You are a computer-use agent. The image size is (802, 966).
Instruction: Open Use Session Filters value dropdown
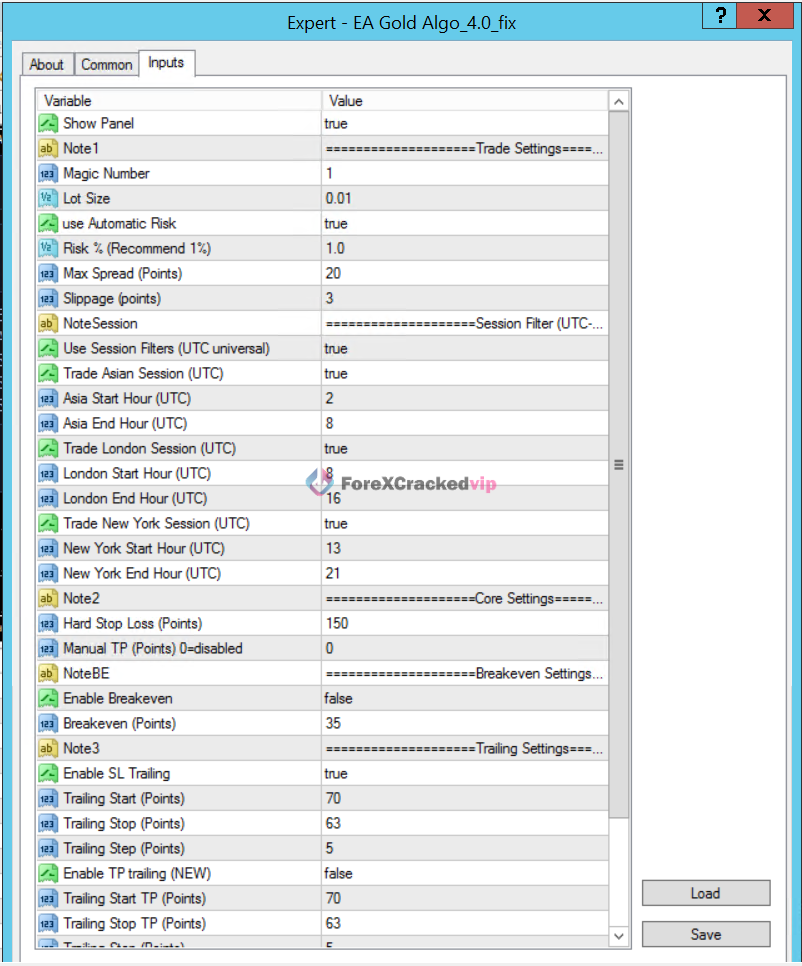(464, 348)
